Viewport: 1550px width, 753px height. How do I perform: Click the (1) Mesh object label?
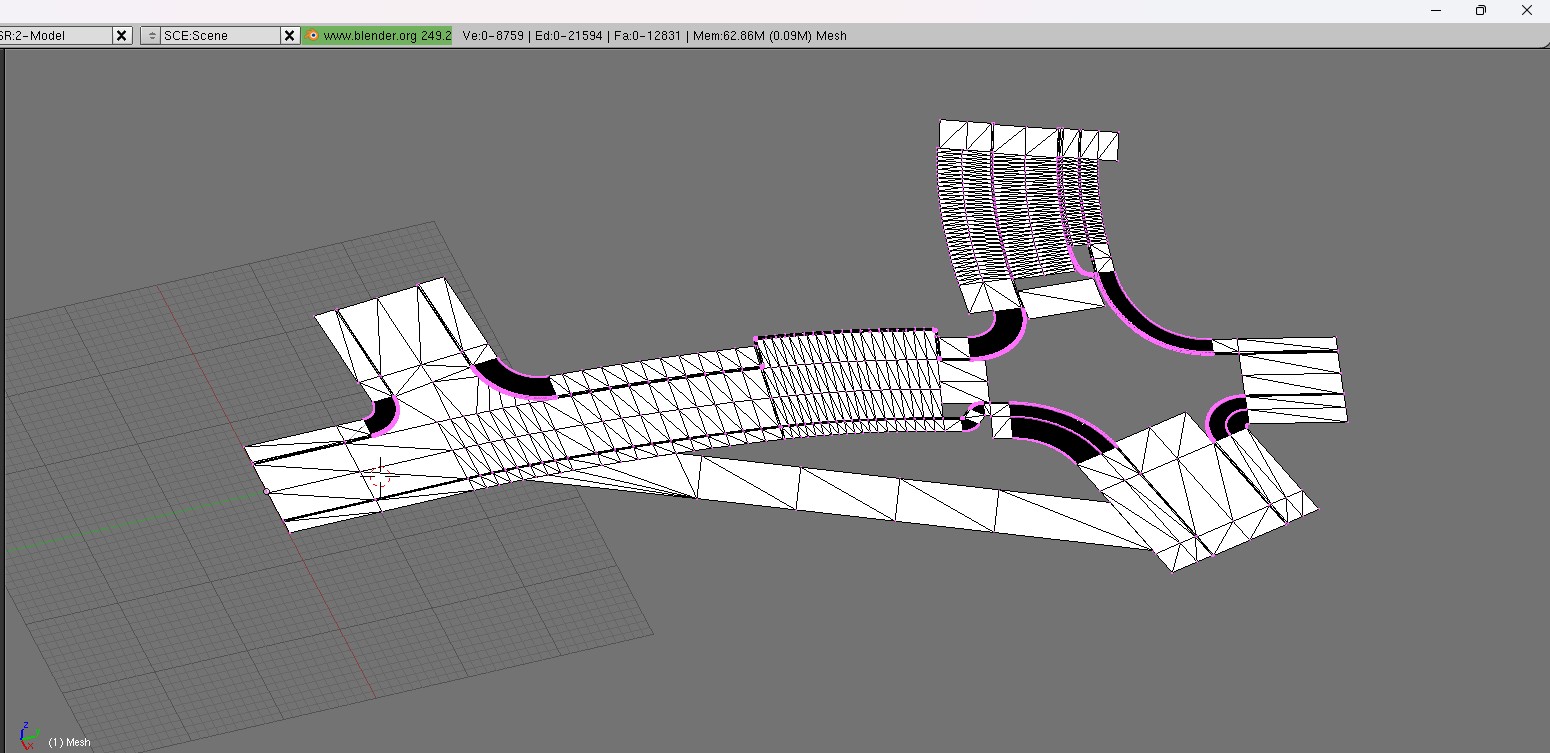pos(69,742)
